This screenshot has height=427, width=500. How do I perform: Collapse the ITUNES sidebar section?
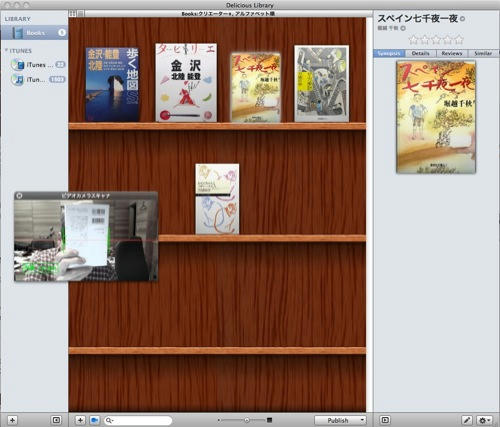pyautogui.click(x=6, y=50)
